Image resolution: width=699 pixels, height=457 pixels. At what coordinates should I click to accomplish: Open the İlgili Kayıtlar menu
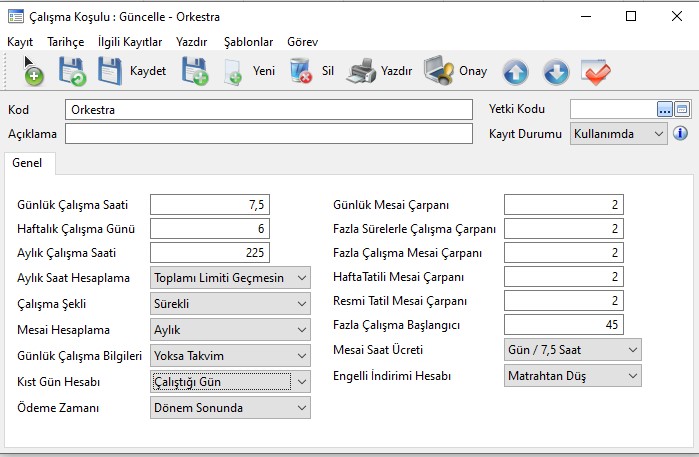pyautogui.click(x=131, y=43)
